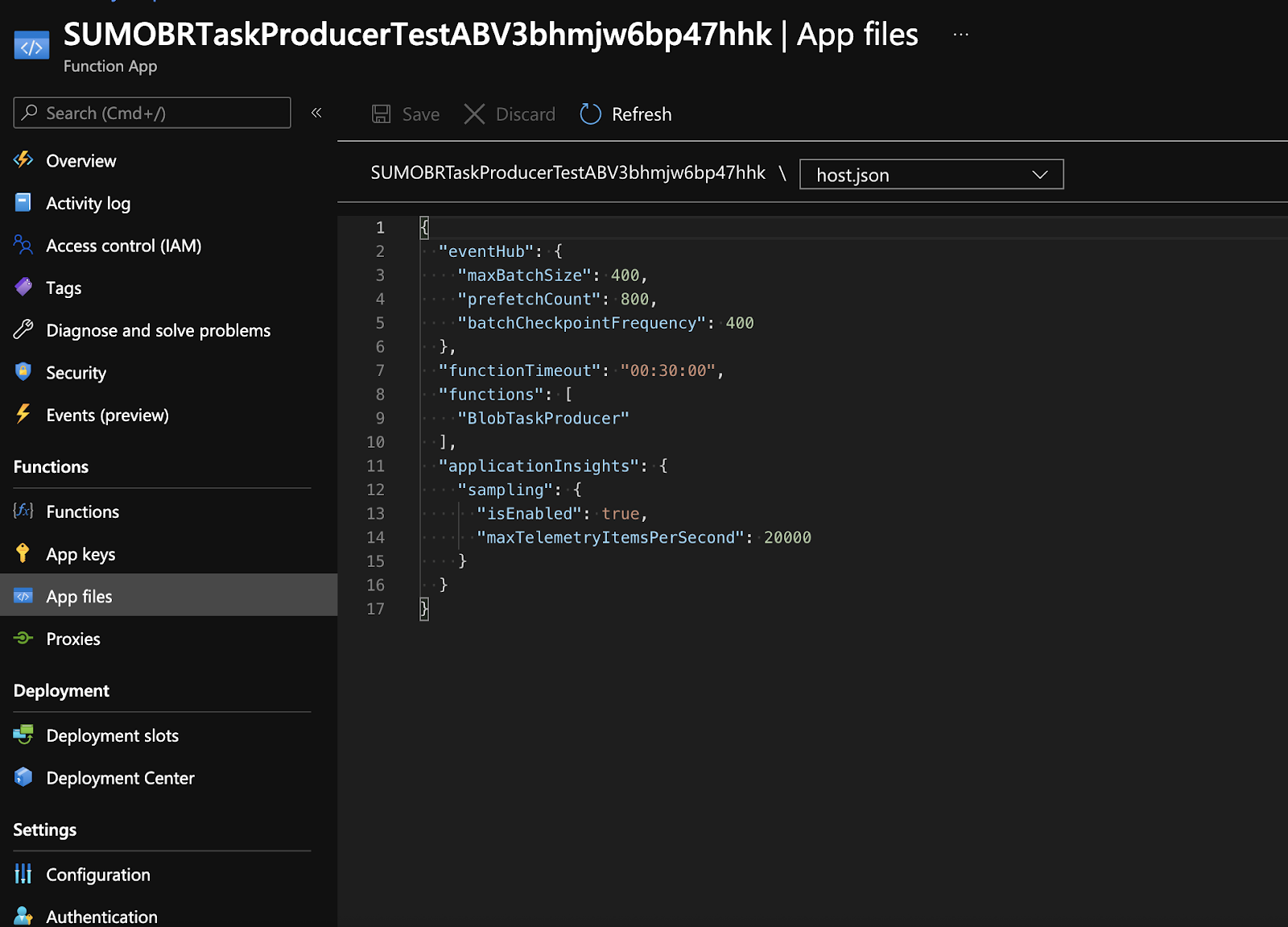This screenshot has width=1288, height=927.
Task: Click the Access control (IAM) people icon
Action: (23, 245)
